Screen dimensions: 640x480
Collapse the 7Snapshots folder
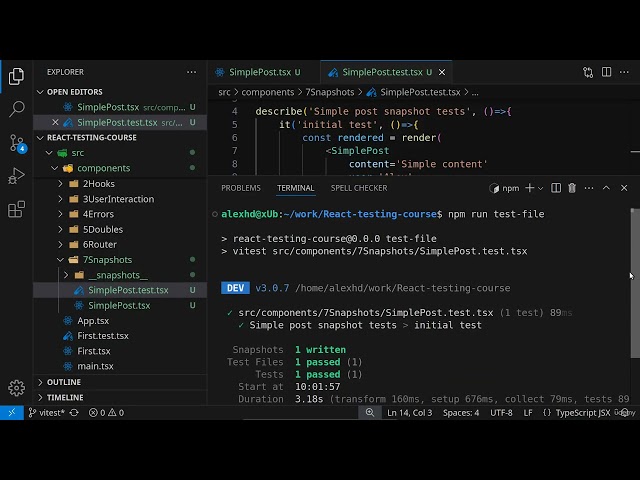tap(120, 260)
